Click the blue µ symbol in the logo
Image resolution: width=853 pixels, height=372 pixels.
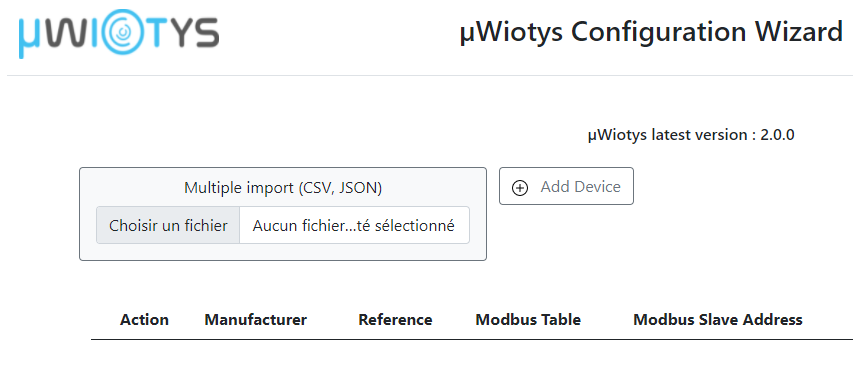(33, 37)
